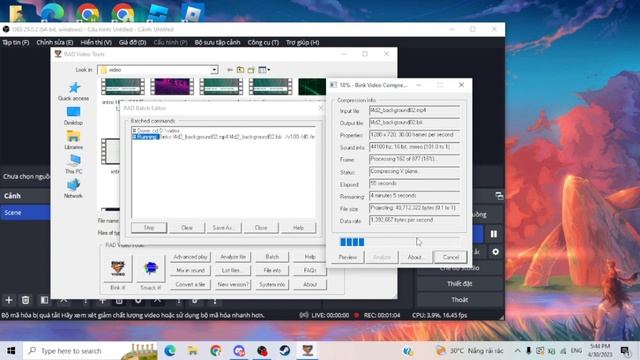Open RAD Video Tools taskbar icon
The height and width of the screenshot is (360, 640).
point(308,351)
